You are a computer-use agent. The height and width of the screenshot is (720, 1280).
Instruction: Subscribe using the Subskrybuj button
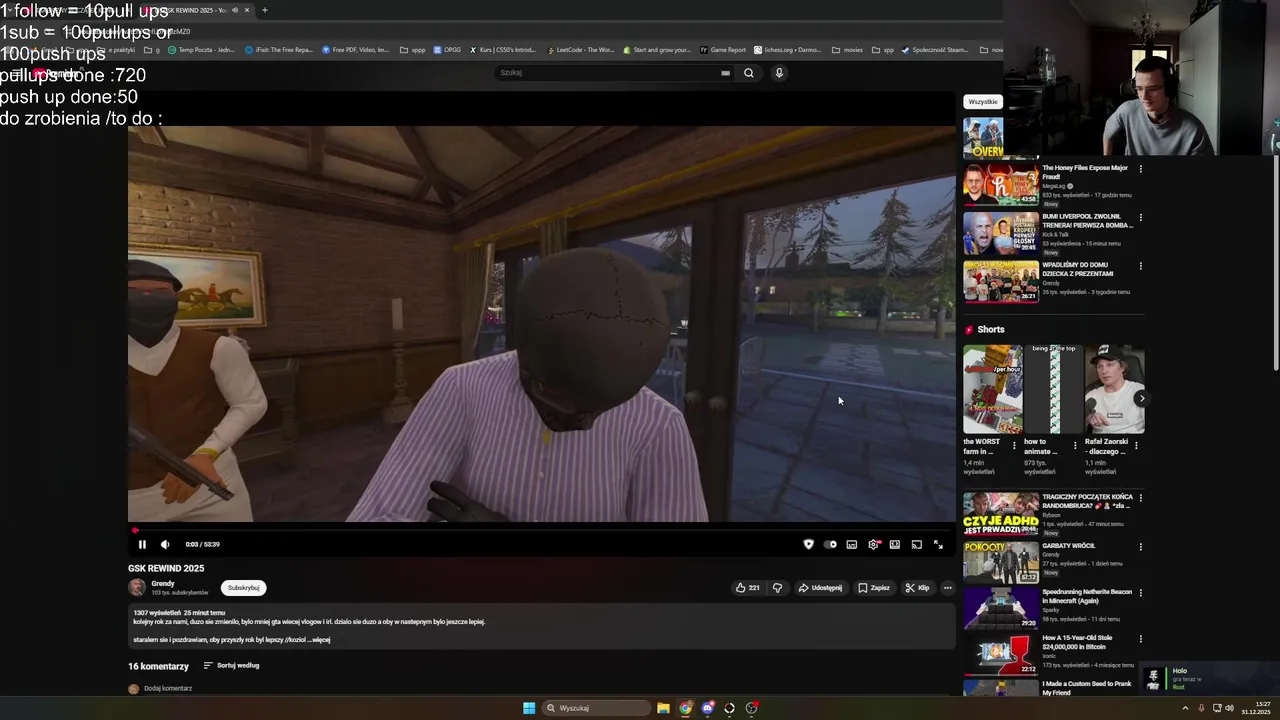[243, 588]
